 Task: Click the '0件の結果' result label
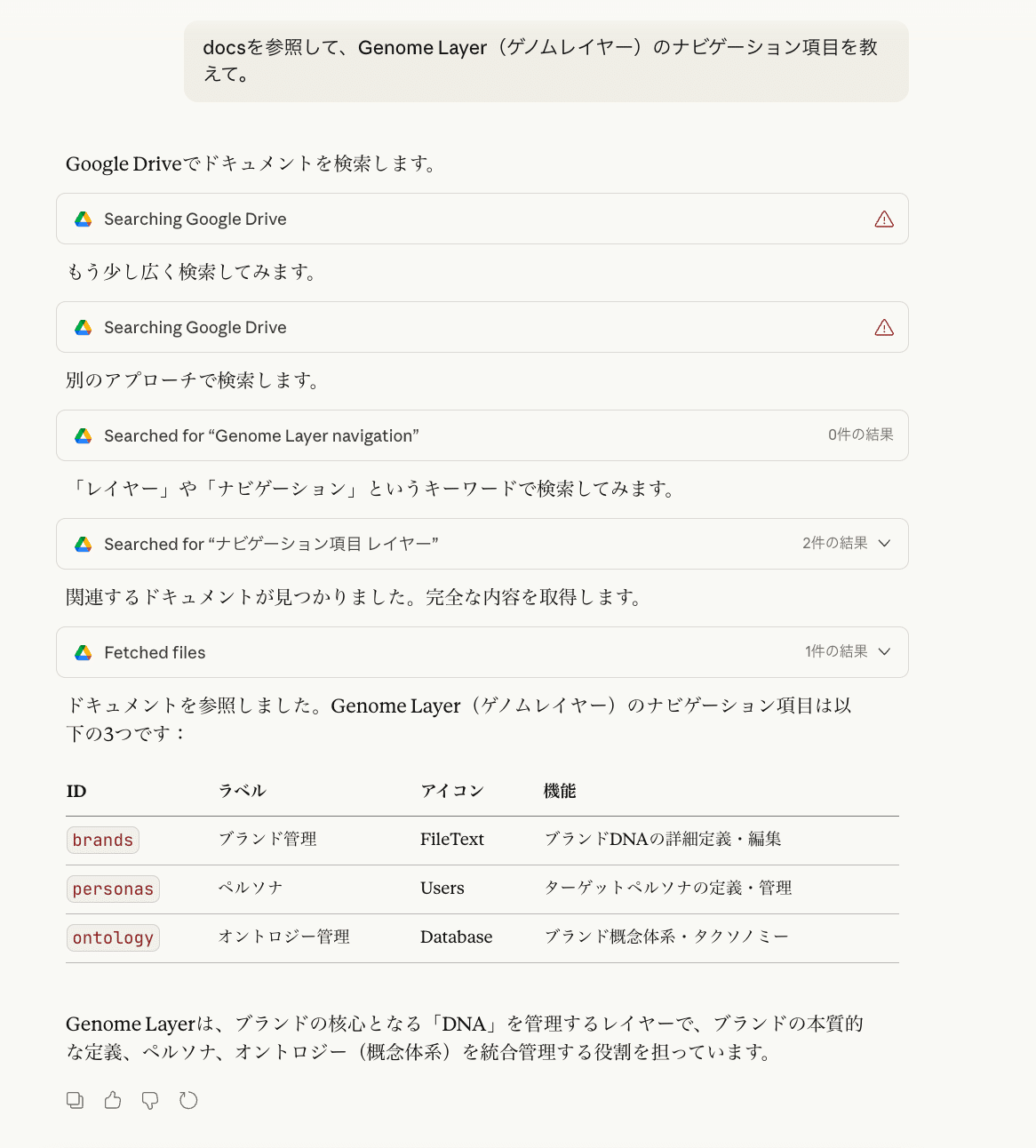coord(861,435)
